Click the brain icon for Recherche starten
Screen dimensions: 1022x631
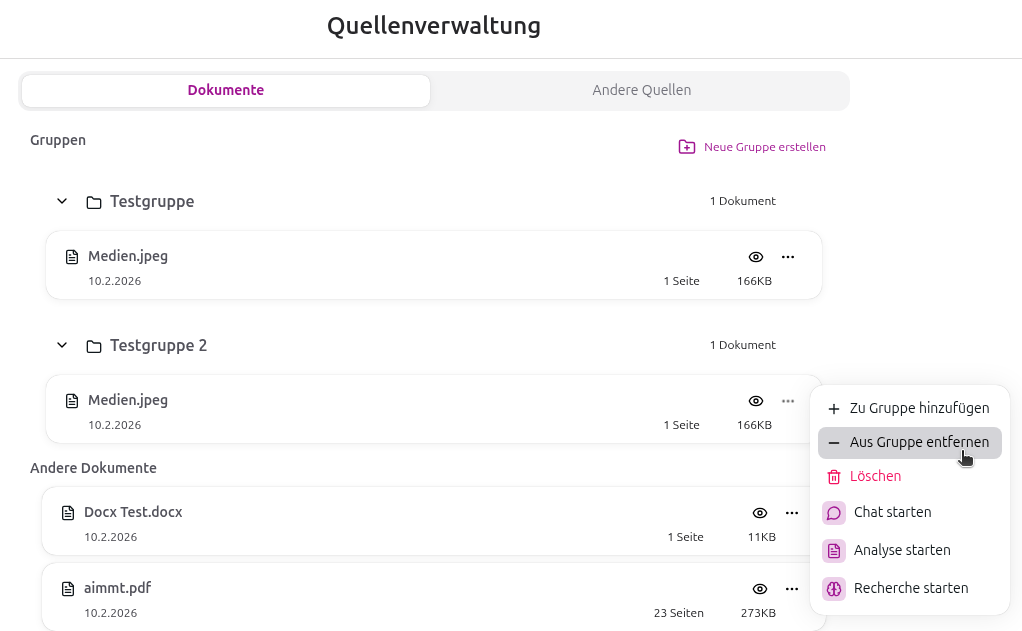point(833,589)
